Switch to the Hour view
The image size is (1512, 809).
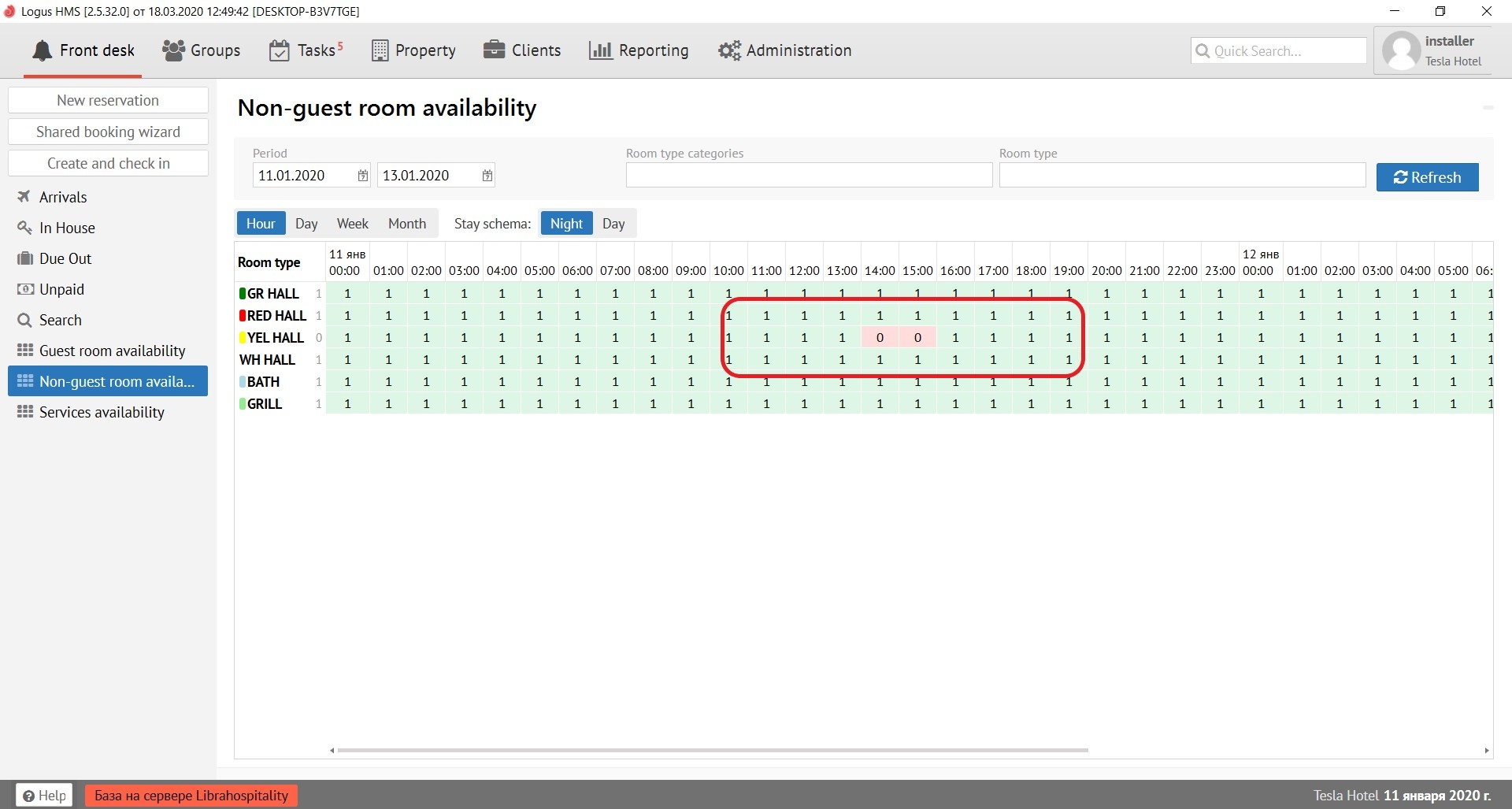(261, 224)
